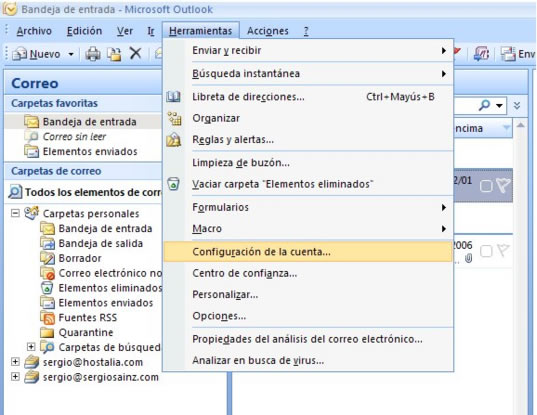This screenshot has height=415, width=537.
Task: Click the sergio@sergiosainz.com mailbox icon
Action: pyautogui.click(x=32, y=377)
